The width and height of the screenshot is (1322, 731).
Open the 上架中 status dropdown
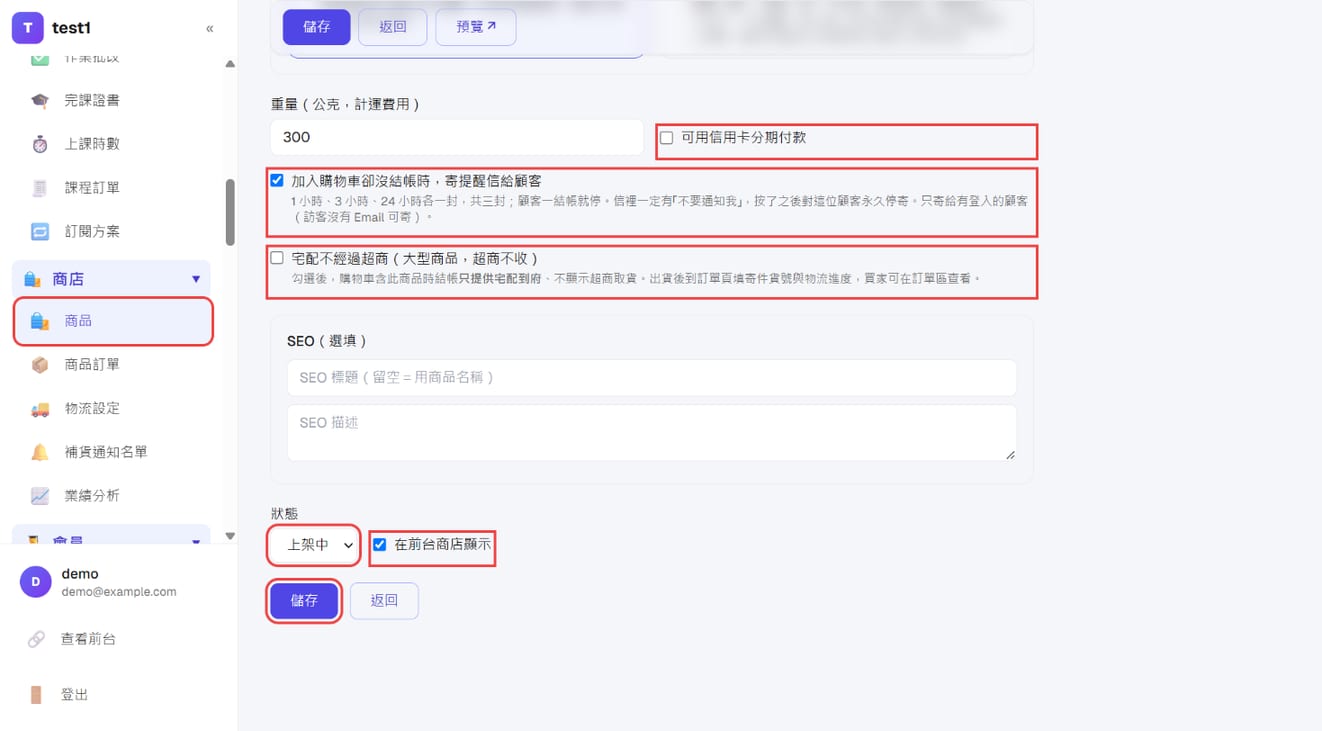314,545
